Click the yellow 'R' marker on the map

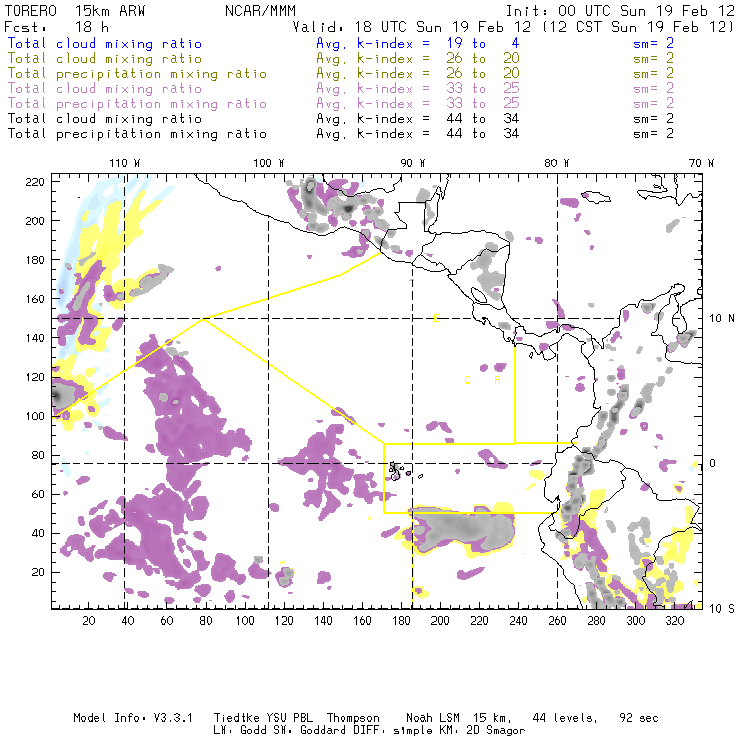click(x=497, y=380)
